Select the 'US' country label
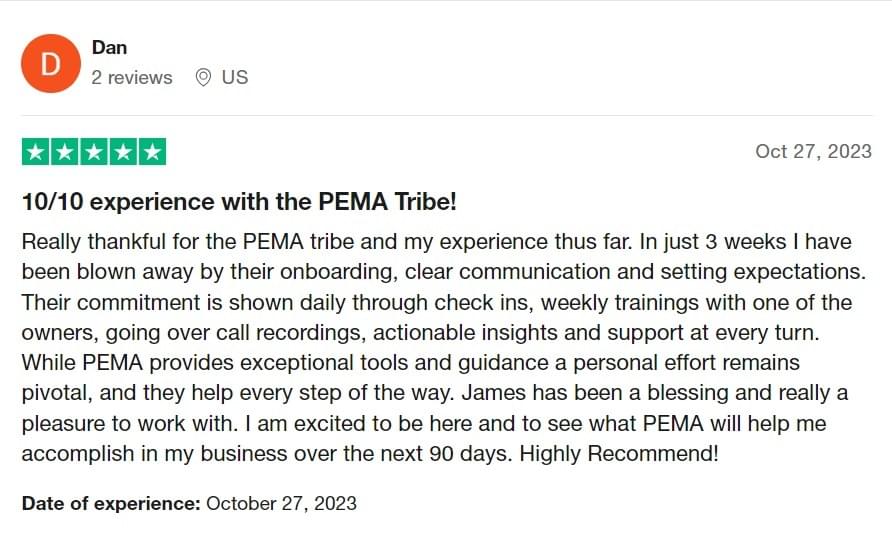892x536 pixels. coord(235,77)
